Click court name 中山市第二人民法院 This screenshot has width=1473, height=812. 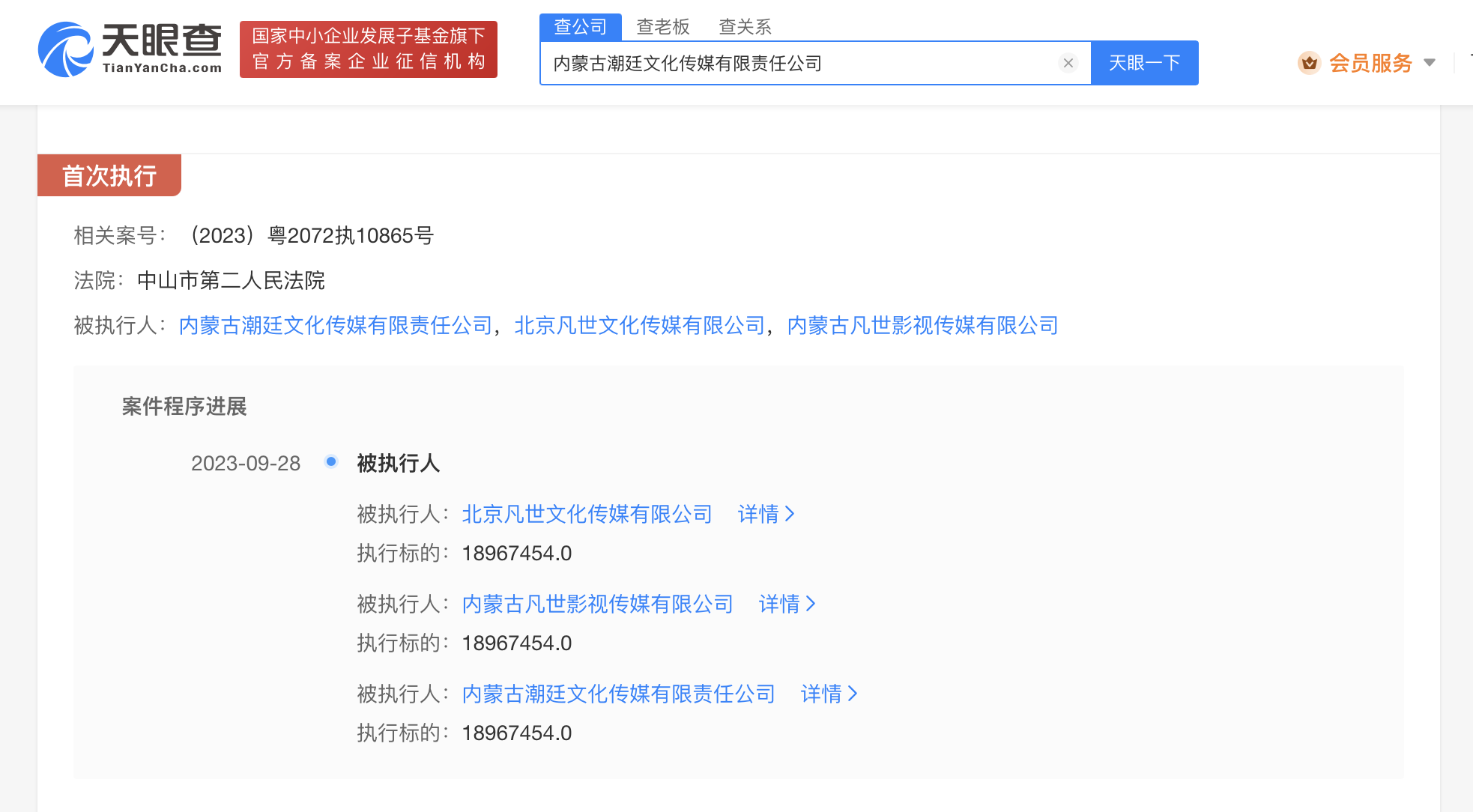(231, 280)
